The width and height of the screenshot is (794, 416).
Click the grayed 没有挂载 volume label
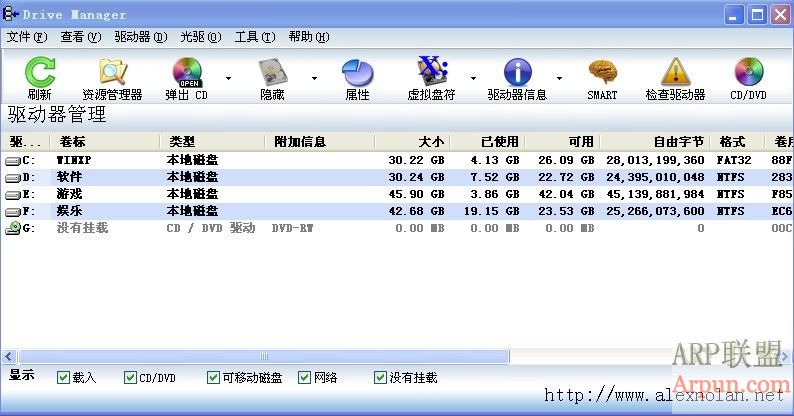tap(83, 228)
